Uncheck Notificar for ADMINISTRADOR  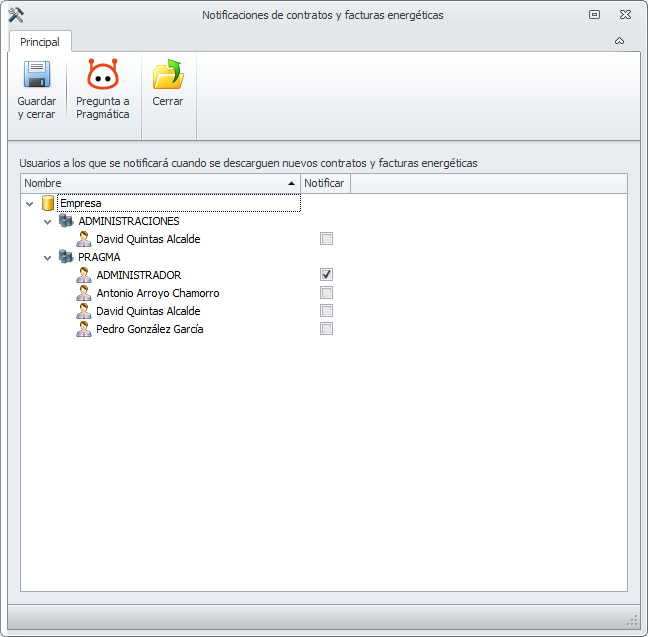tap(326, 274)
